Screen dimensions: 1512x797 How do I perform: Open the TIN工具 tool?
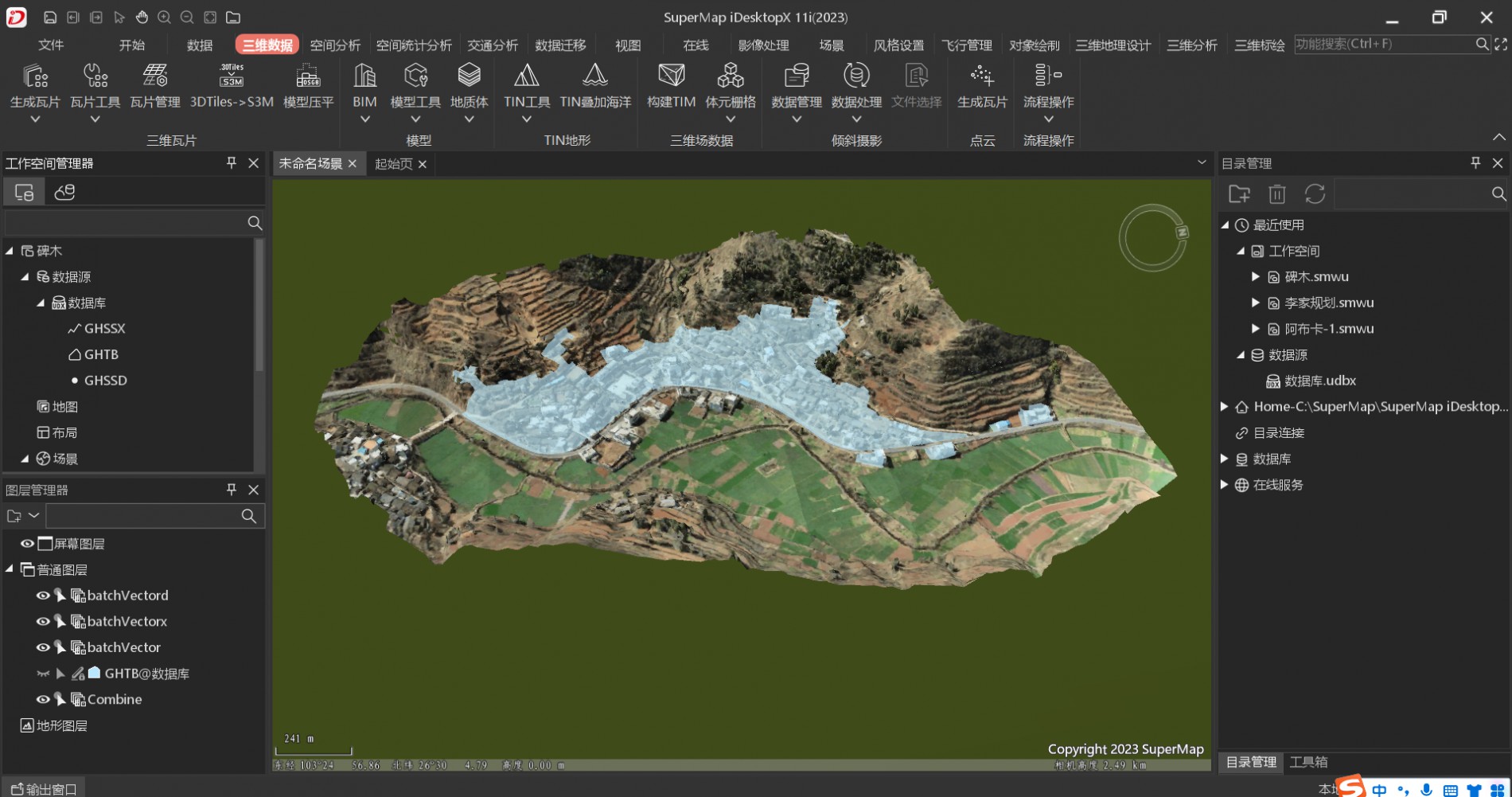click(x=527, y=92)
